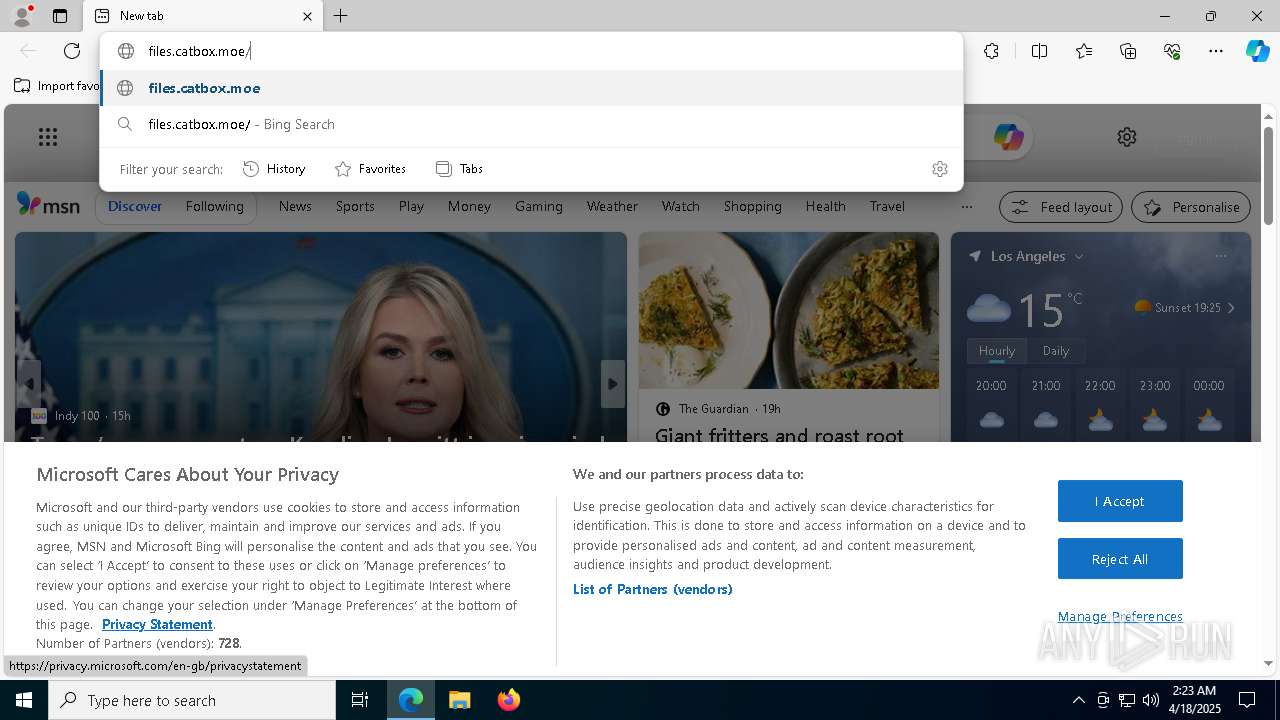Viewport: 1280px width, 720px height.
Task: Open the Sports category
Action: pos(355,206)
